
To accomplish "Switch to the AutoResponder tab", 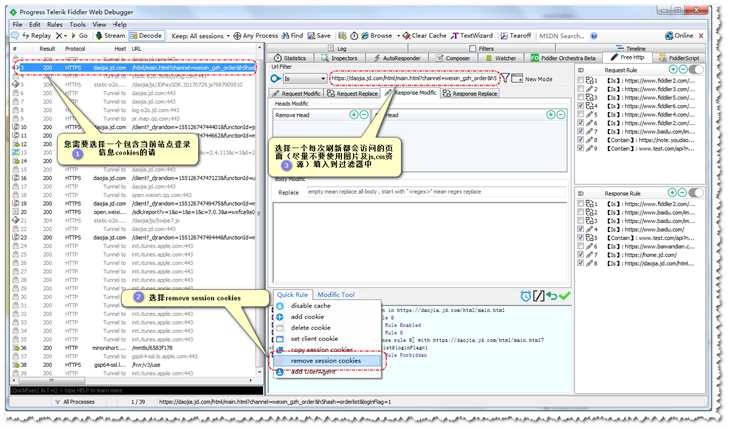I will [397, 58].
